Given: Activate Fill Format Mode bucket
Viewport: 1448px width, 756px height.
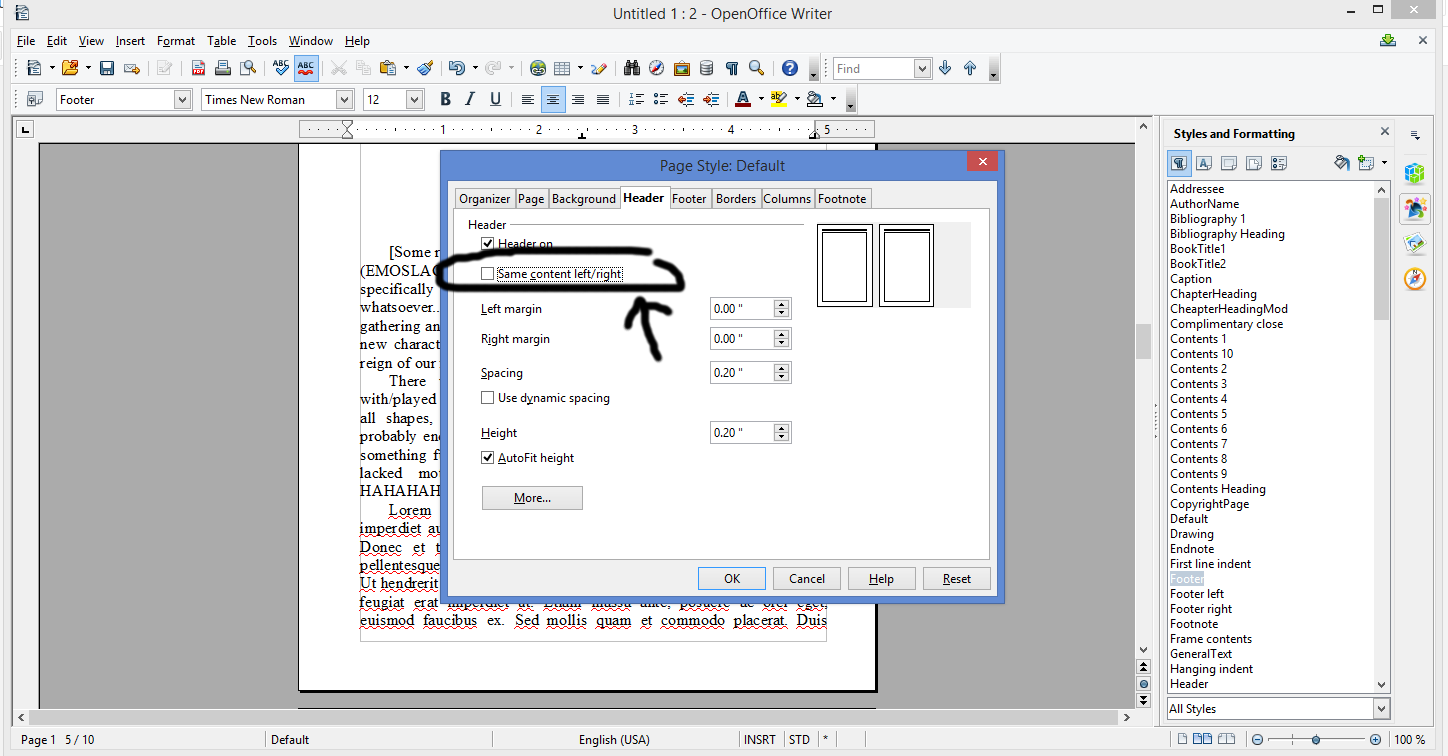Looking at the screenshot, I should pyautogui.click(x=1343, y=163).
